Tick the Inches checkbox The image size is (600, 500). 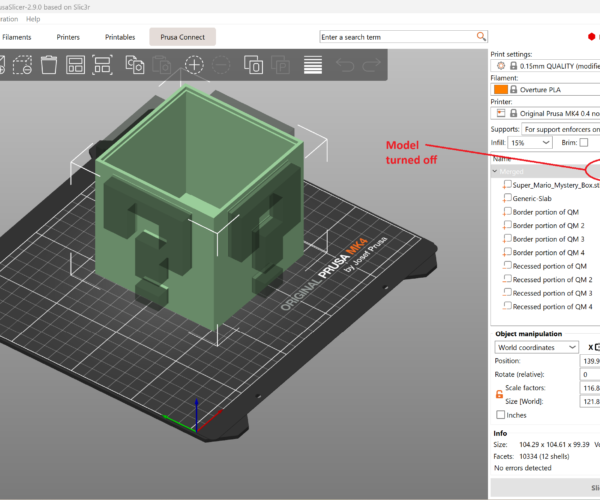500,415
